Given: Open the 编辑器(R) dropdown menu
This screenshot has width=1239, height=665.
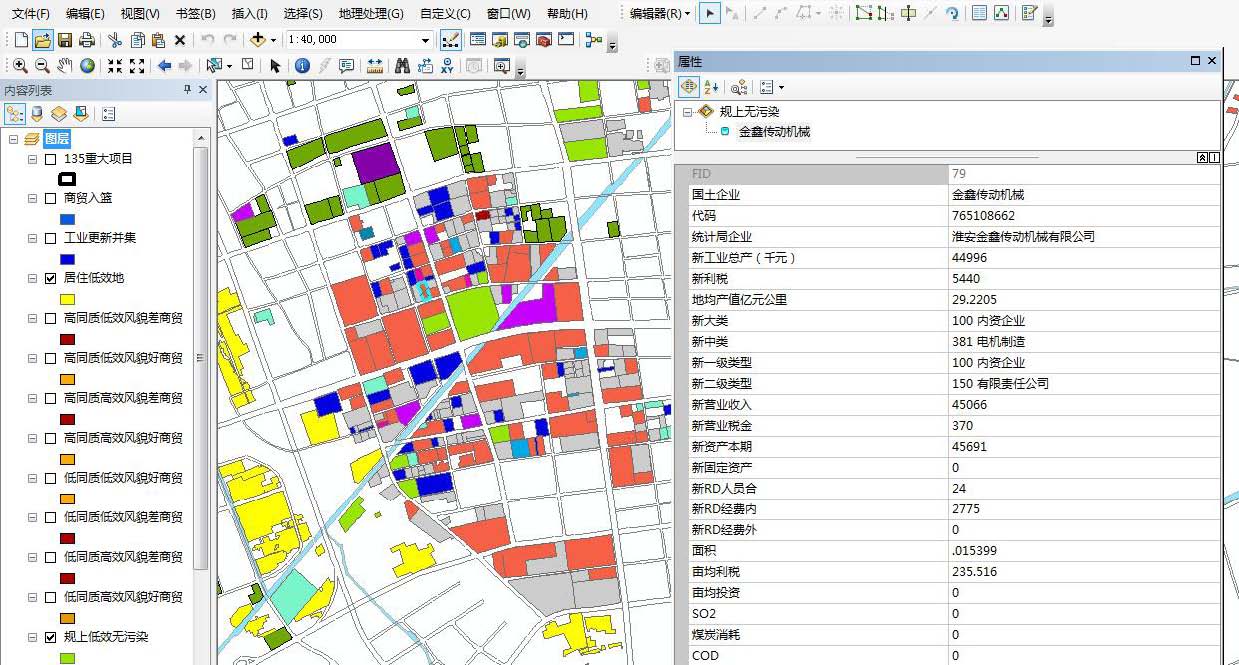Looking at the screenshot, I should 660,14.
